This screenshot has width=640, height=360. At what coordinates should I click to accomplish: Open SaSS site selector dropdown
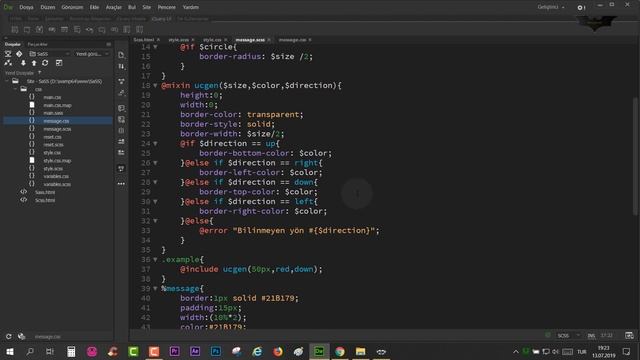[x=49, y=54]
